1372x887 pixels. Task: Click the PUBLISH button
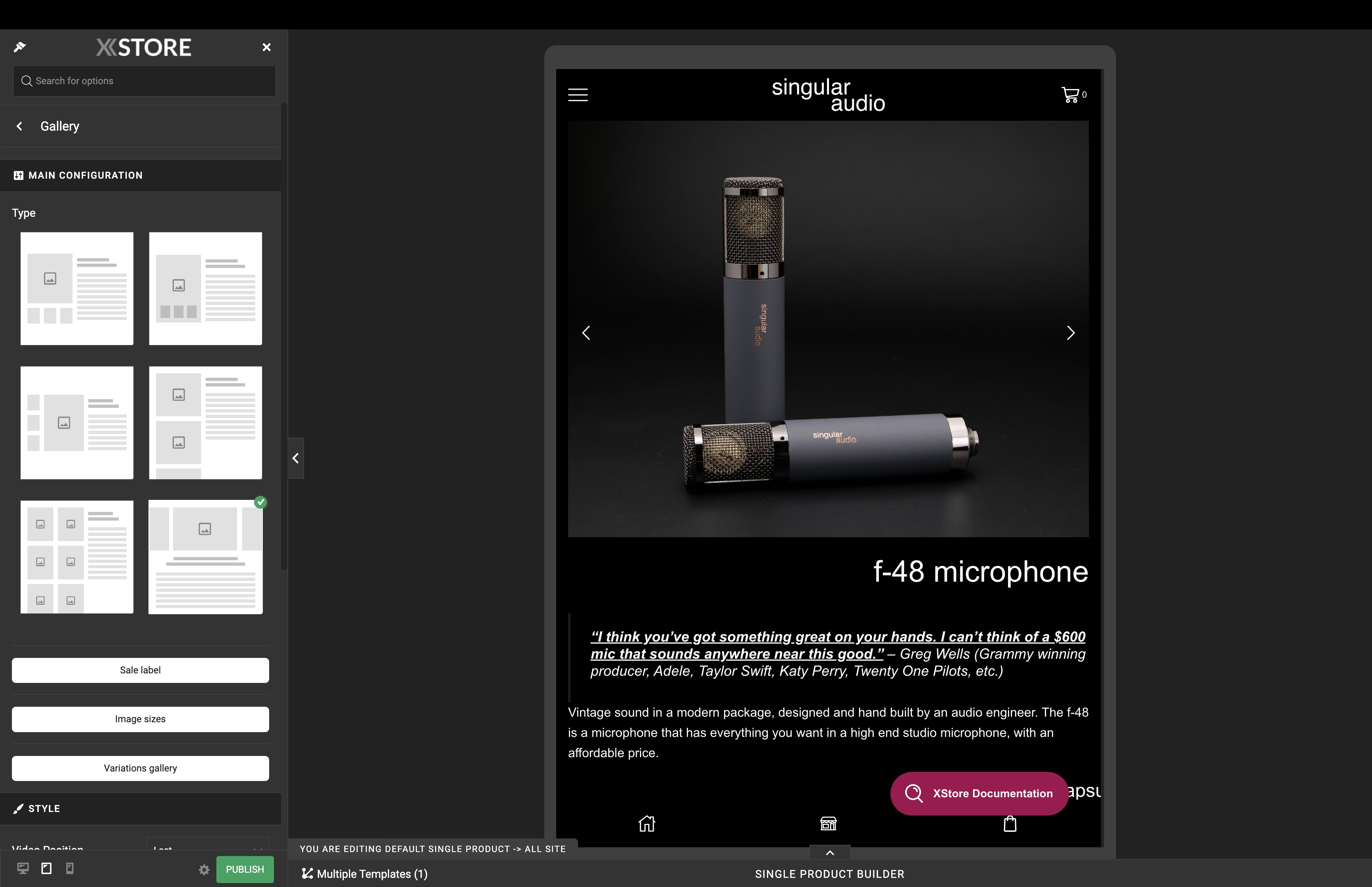click(244, 868)
